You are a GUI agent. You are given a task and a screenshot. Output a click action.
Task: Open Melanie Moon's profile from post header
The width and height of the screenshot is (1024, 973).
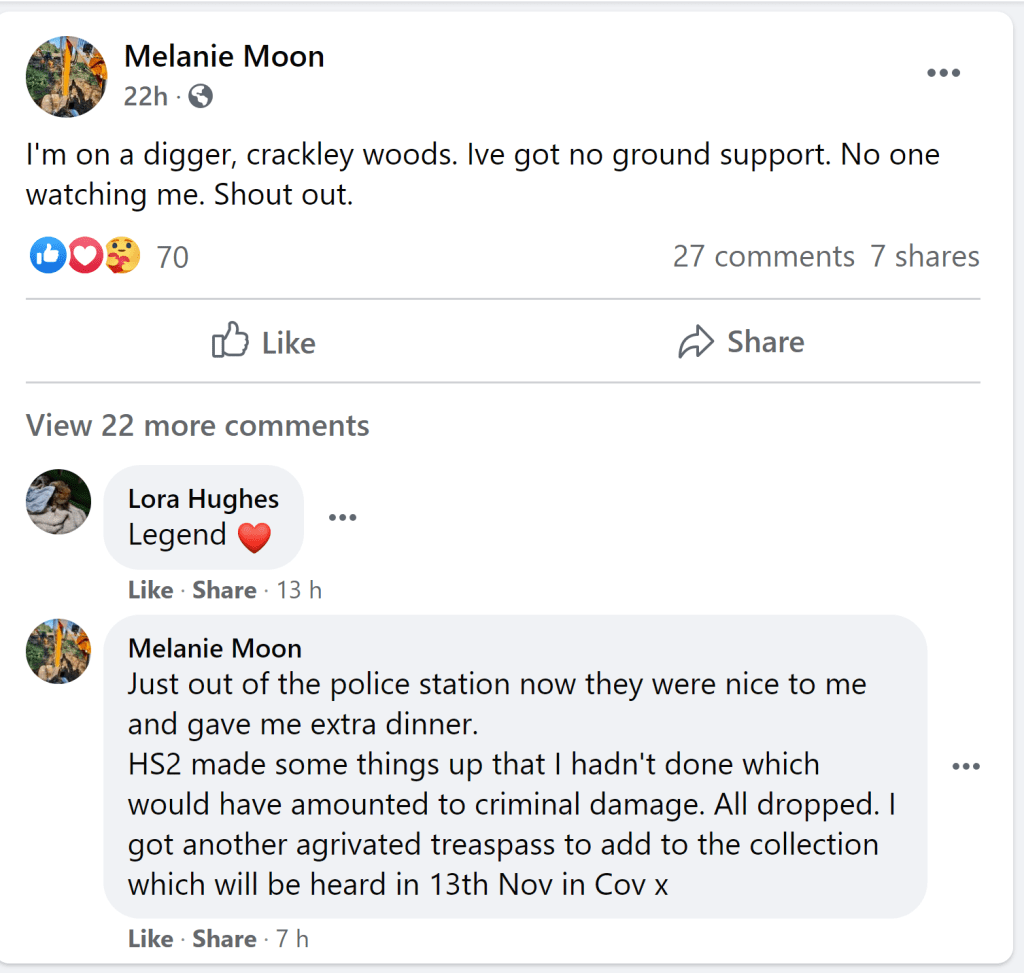pyautogui.click(x=224, y=56)
